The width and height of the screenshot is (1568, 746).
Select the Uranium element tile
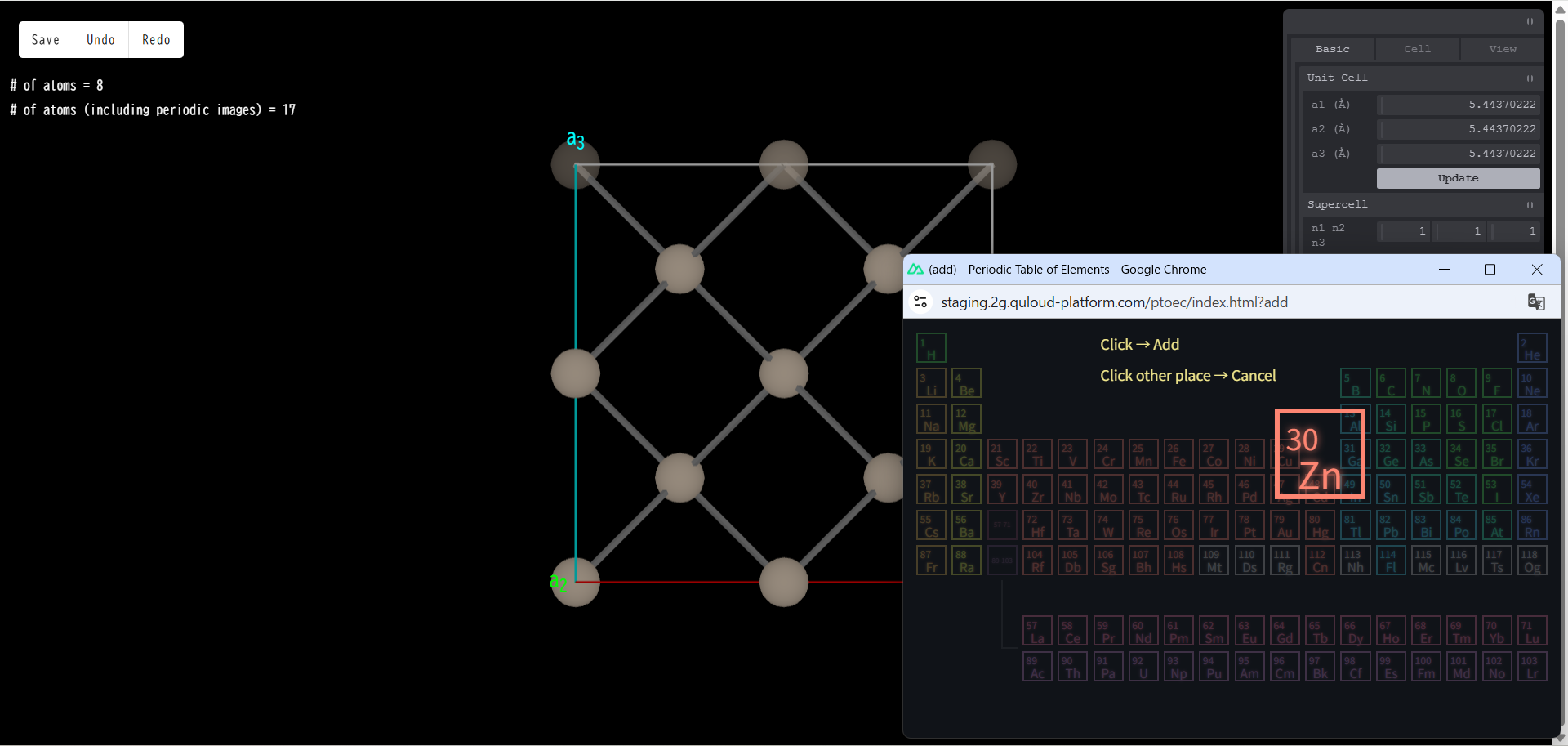click(1143, 667)
